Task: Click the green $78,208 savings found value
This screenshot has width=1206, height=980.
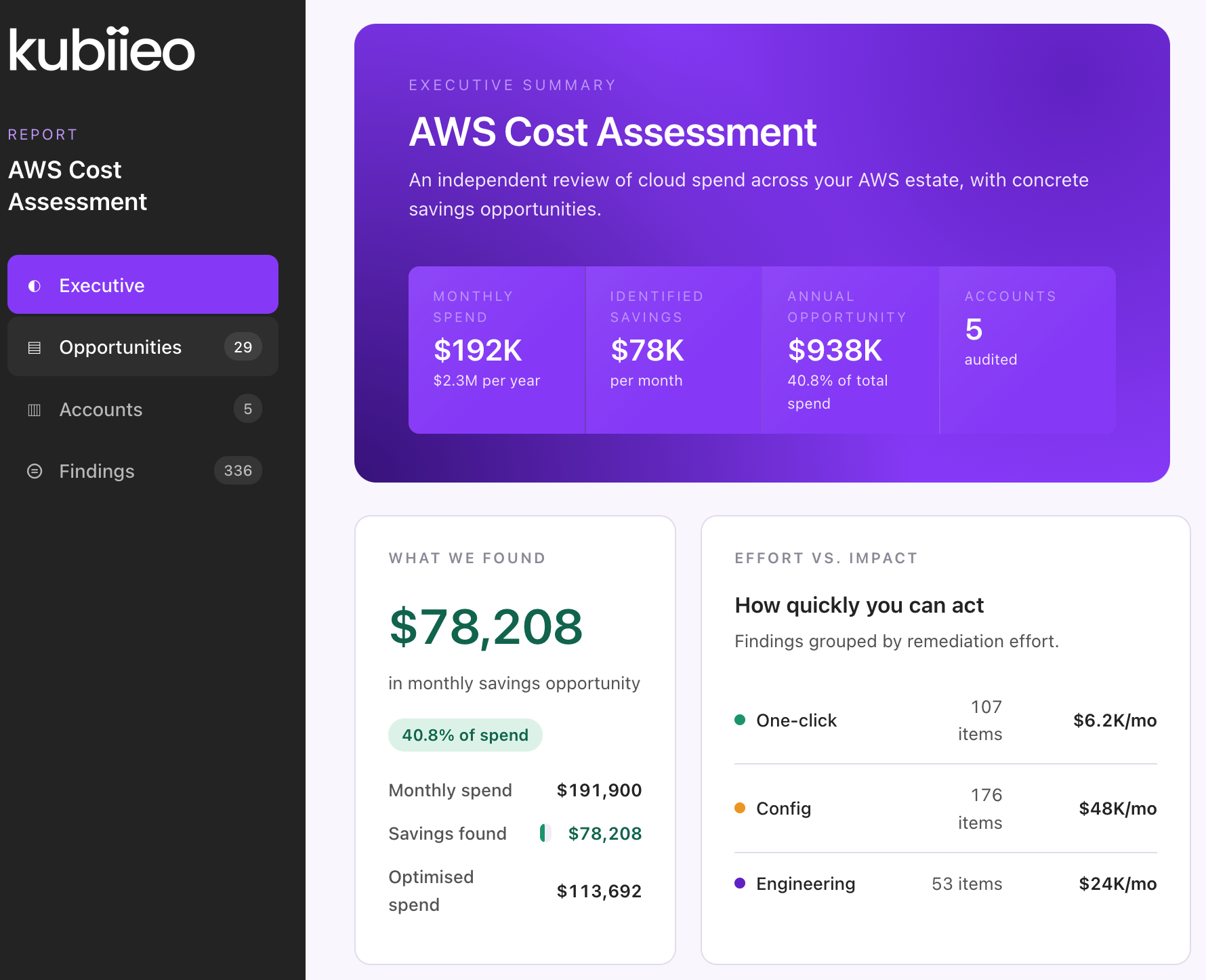Action: (605, 834)
